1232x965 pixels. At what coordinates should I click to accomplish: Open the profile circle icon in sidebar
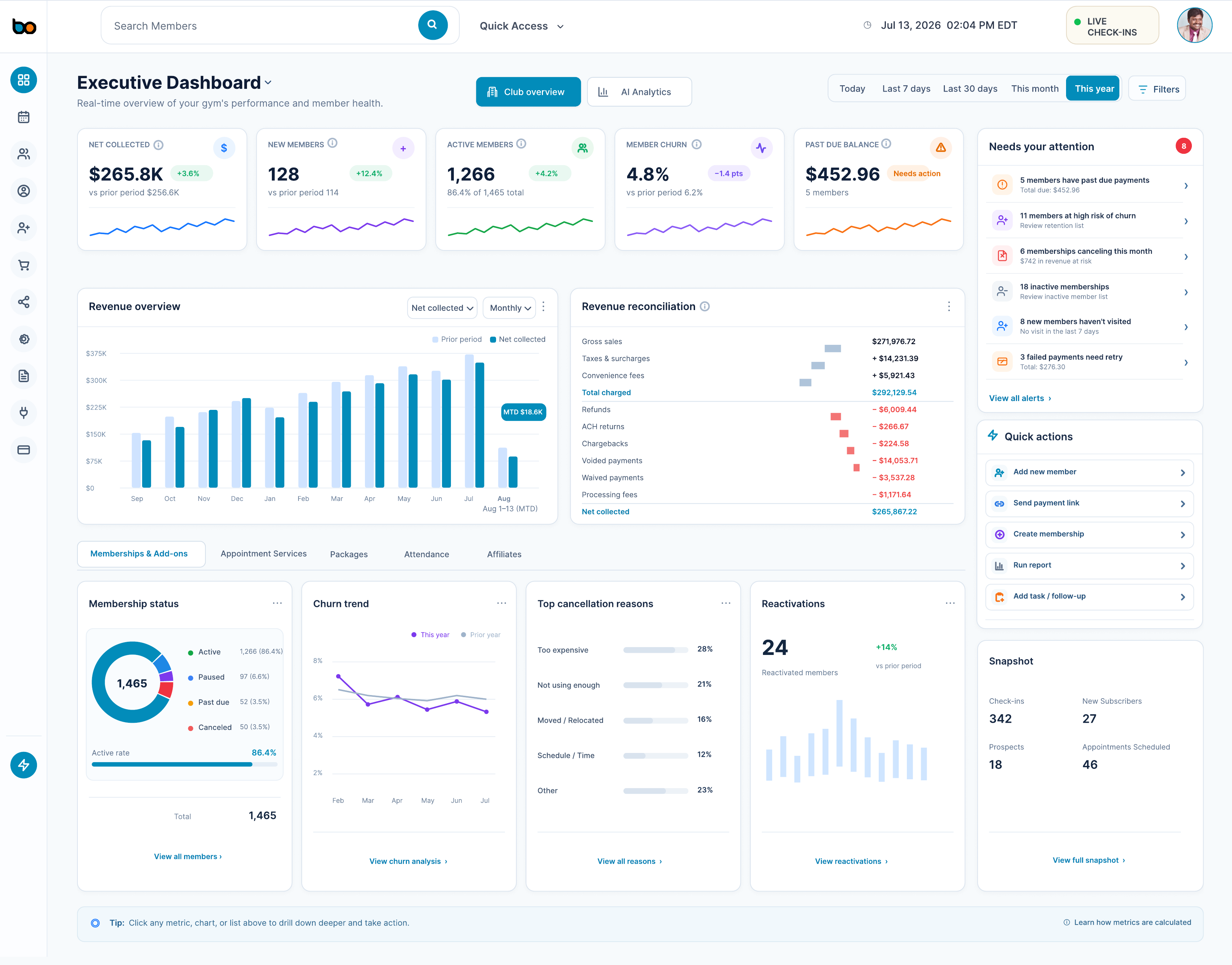tap(24, 191)
